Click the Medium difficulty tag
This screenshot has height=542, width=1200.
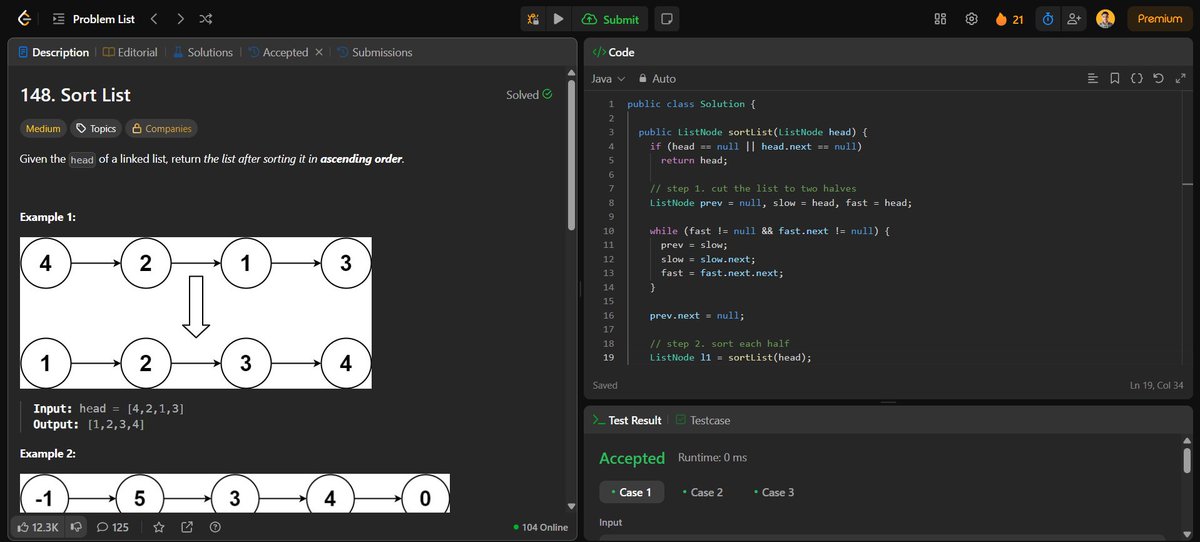coord(43,128)
